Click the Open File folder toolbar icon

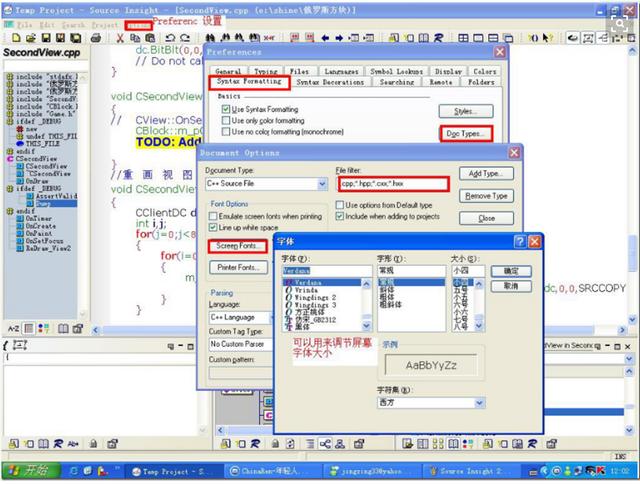coord(31,38)
